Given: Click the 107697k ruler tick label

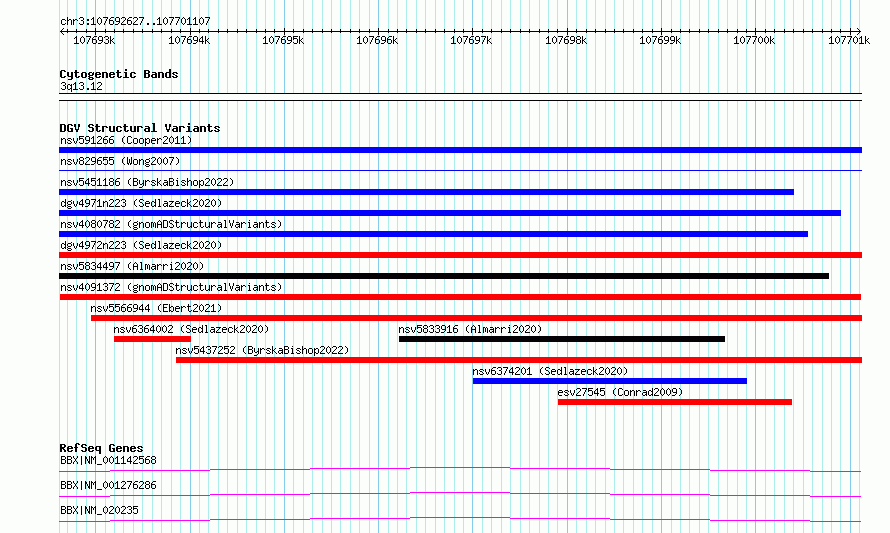Looking at the screenshot, I should [x=471, y=40].
